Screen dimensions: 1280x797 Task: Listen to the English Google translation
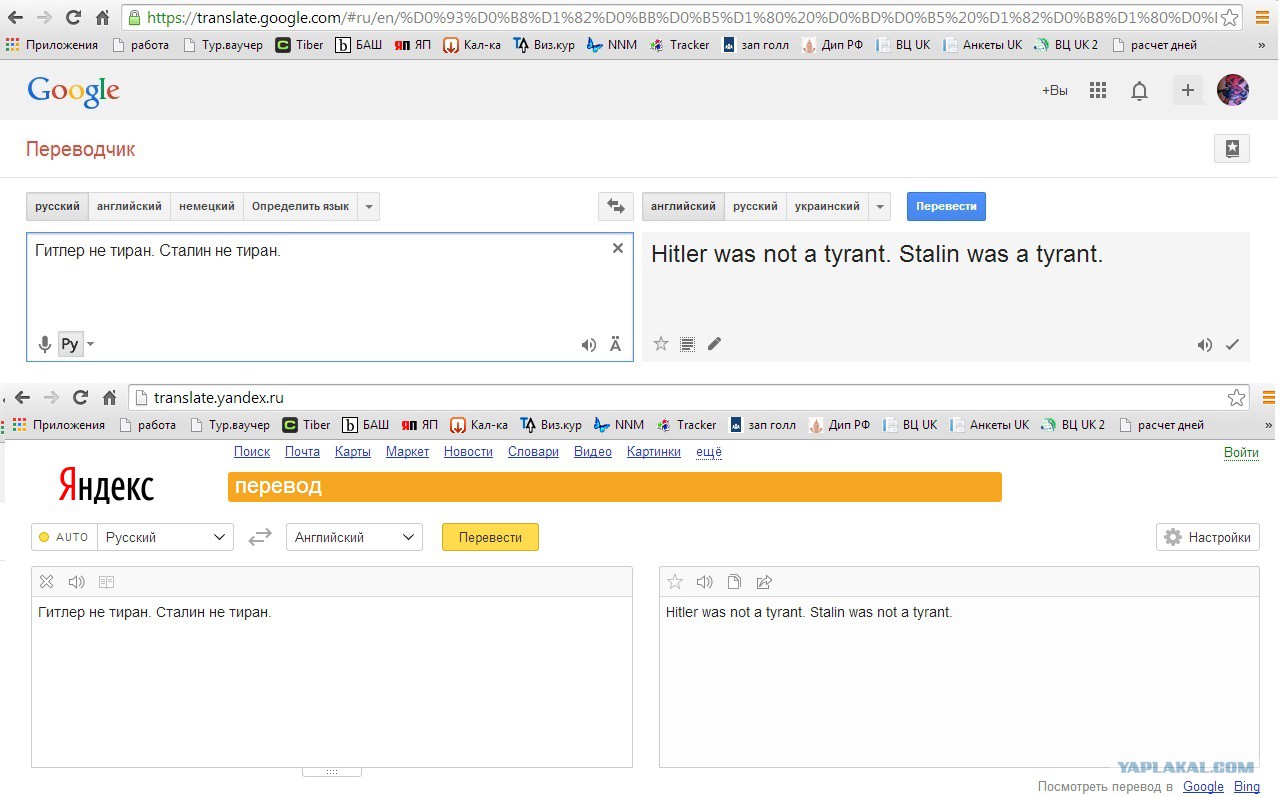[x=1205, y=345]
